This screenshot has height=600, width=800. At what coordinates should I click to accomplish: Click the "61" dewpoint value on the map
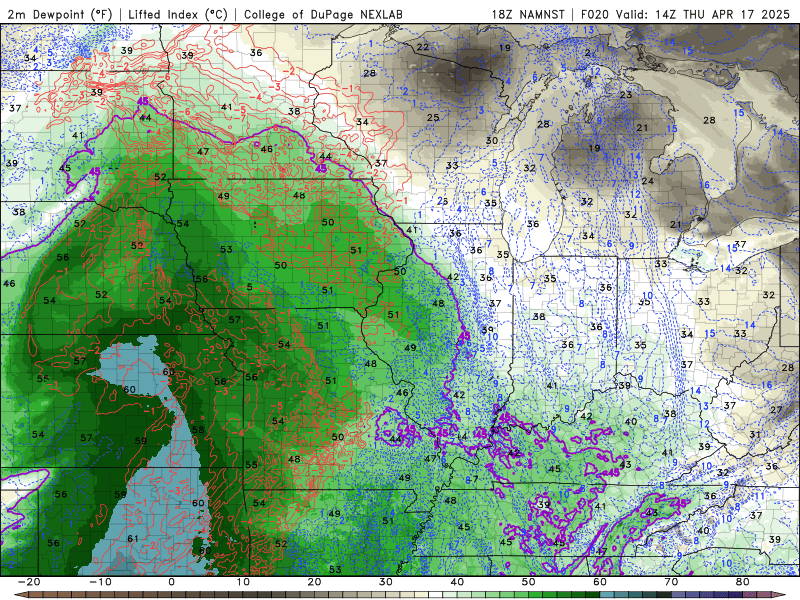(x=133, y=539)
